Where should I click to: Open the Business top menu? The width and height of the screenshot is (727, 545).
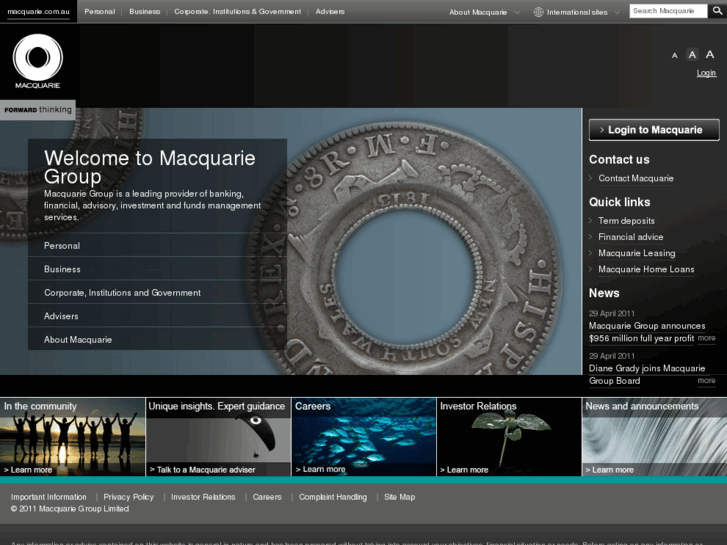point(145,12)
